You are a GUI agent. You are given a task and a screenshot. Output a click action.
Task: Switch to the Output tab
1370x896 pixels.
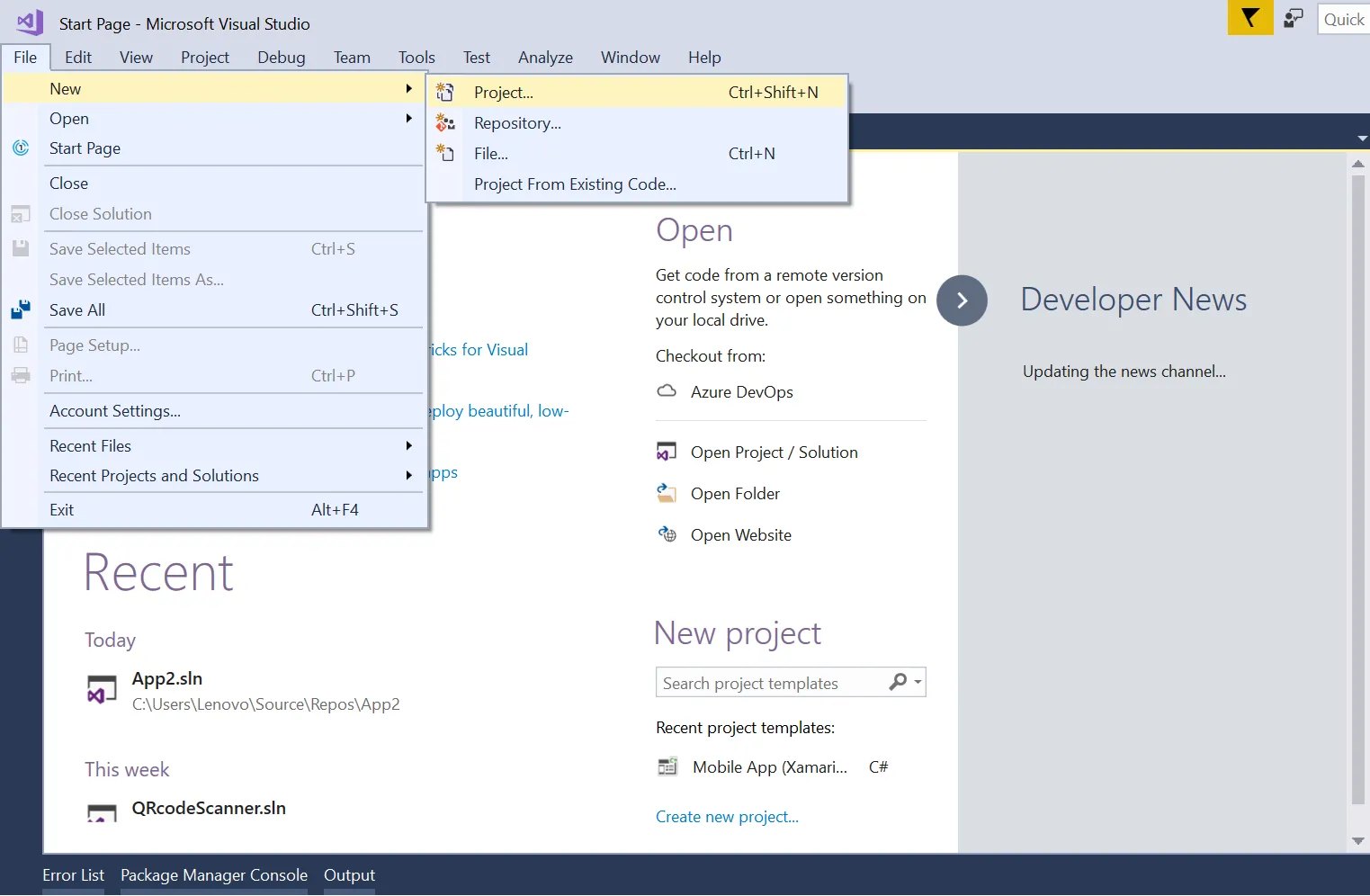(x=349, y=874)
